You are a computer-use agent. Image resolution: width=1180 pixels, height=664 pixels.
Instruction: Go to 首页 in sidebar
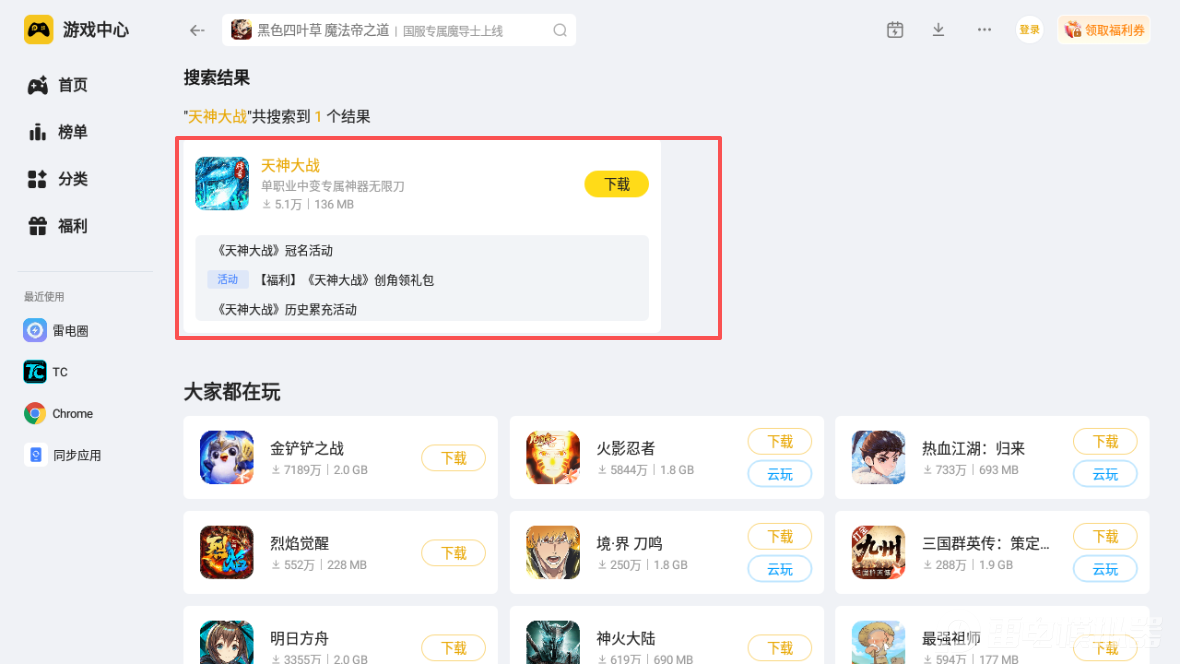click(58, 85)
